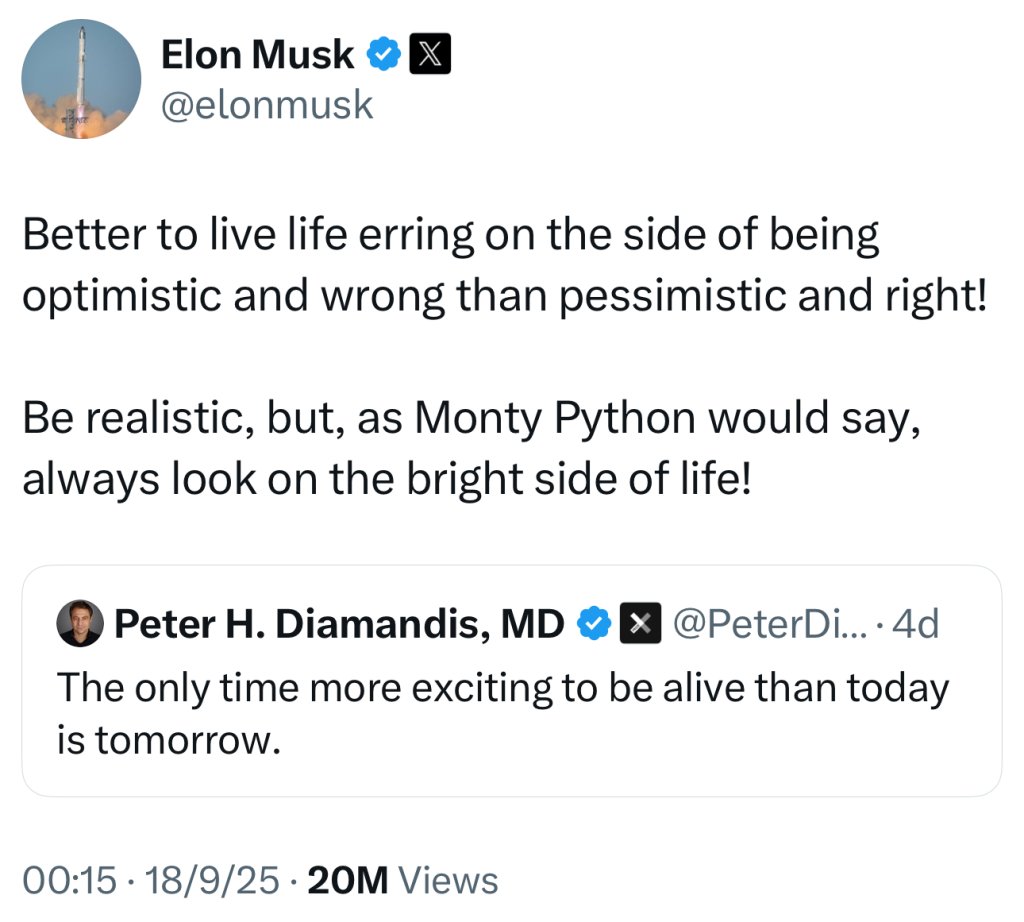Open the @elonmusk handle link
Screen dimensions: 1024x922
coord(267,103)
